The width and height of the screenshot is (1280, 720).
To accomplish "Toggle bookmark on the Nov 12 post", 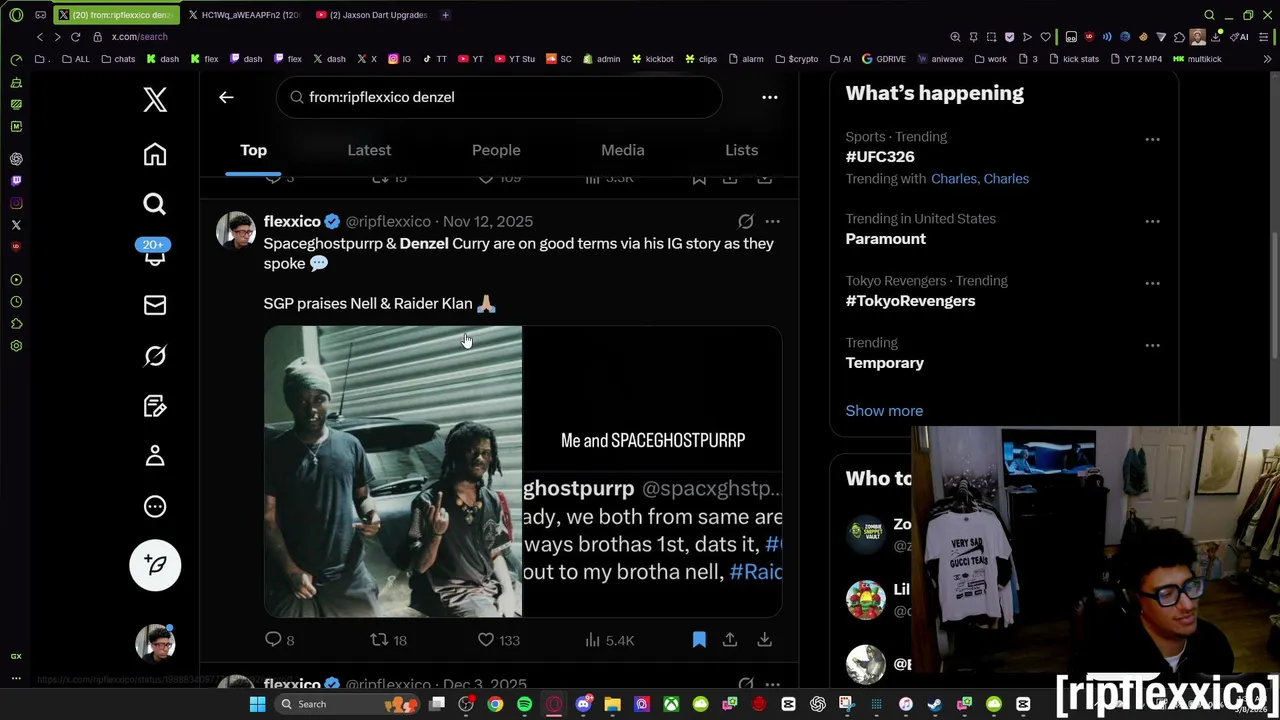I will point(699,640).
